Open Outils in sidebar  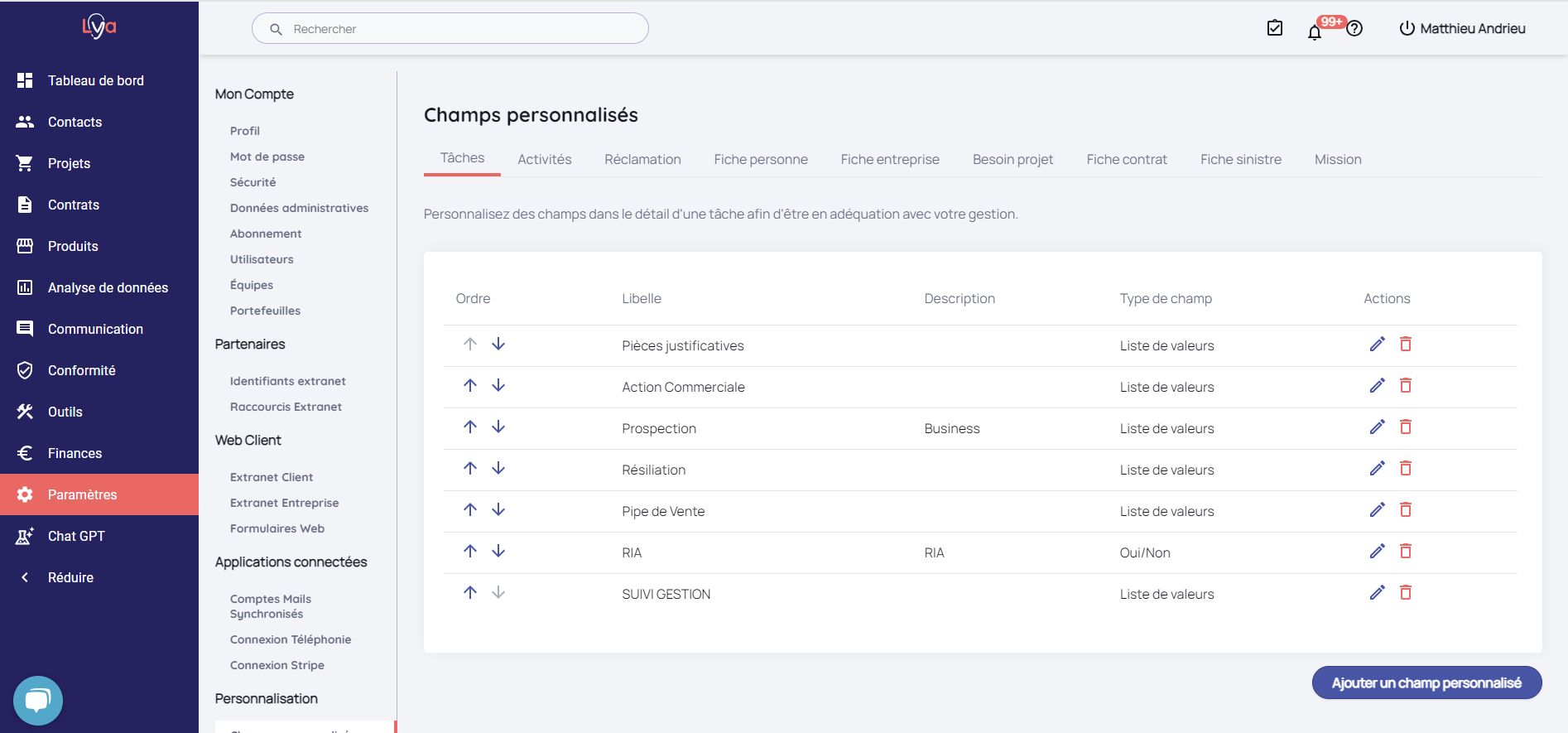[x=99, y=412]
